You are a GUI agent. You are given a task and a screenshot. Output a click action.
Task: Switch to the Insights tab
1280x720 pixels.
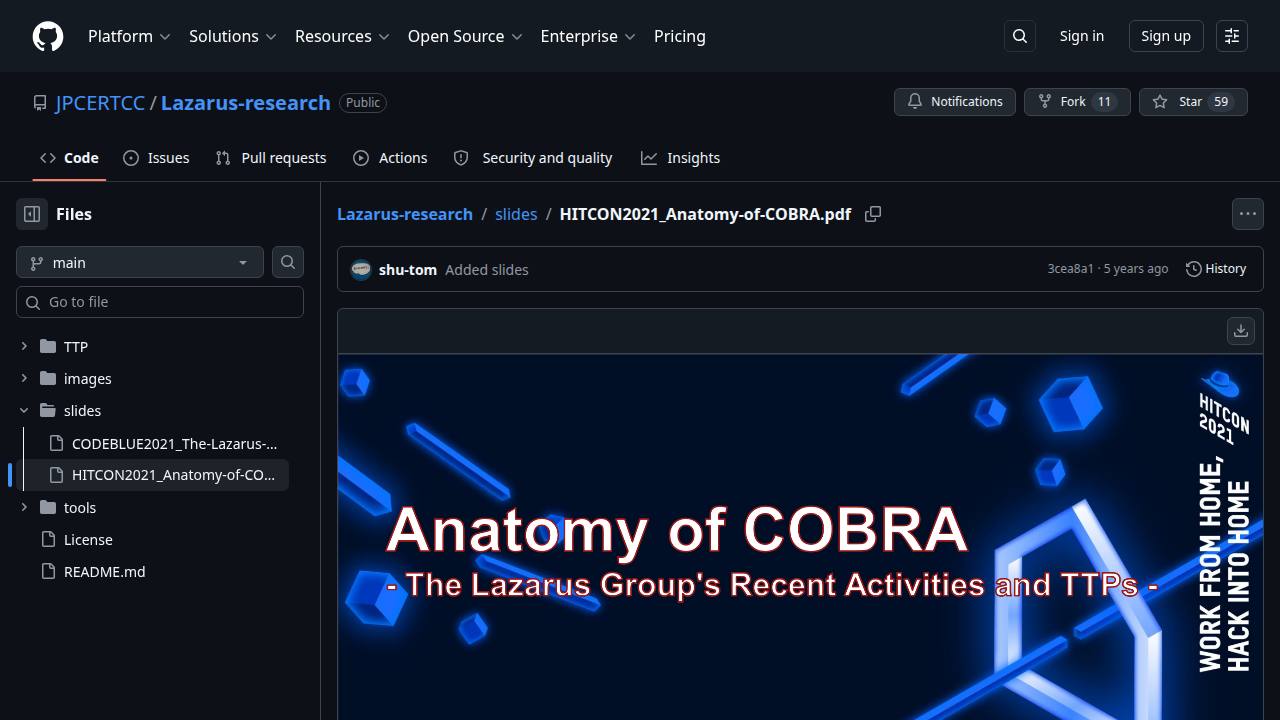tap(681, 158)
